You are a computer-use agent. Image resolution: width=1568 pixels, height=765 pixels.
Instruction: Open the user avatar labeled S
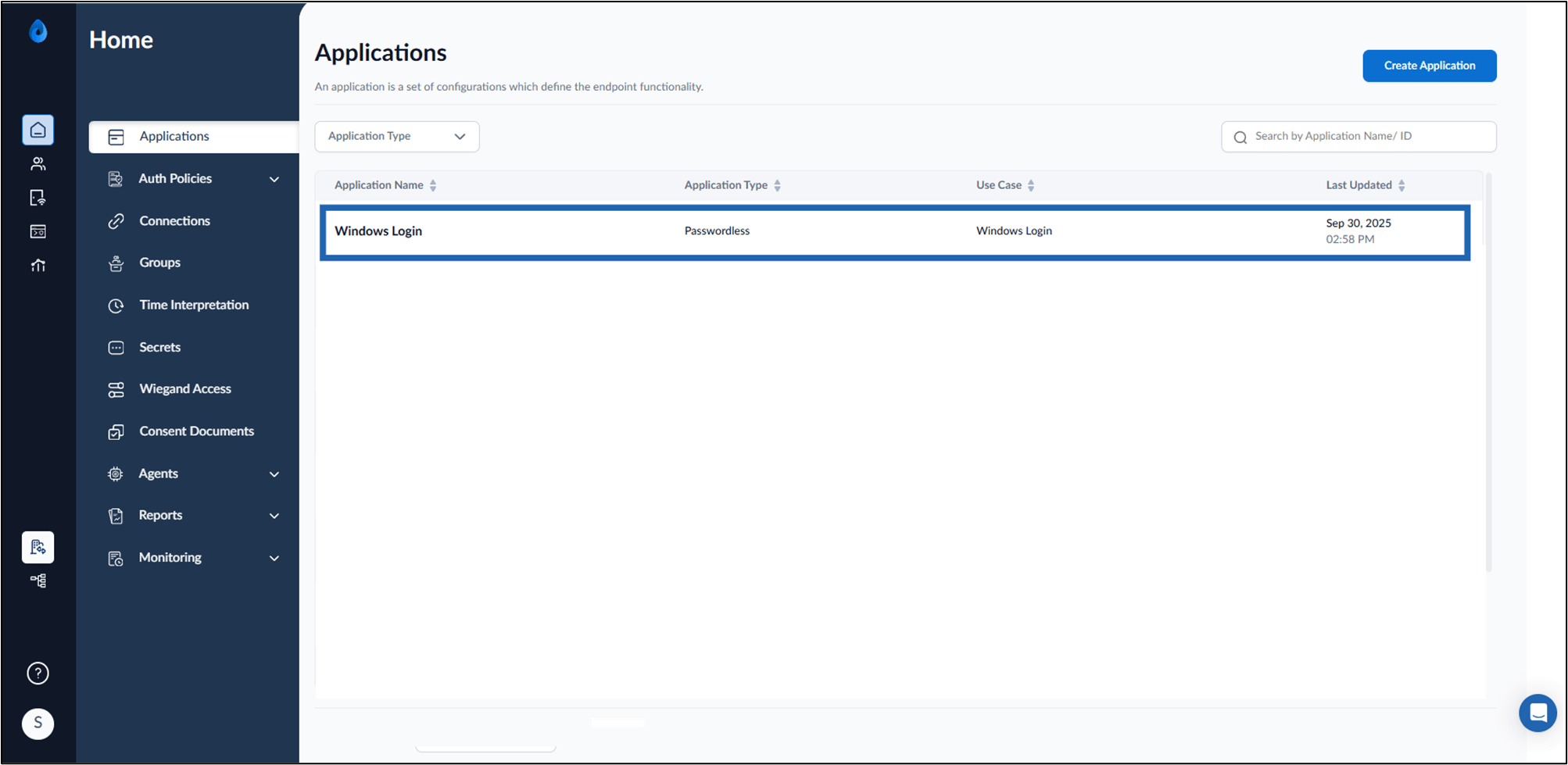[x=38, y=723]
